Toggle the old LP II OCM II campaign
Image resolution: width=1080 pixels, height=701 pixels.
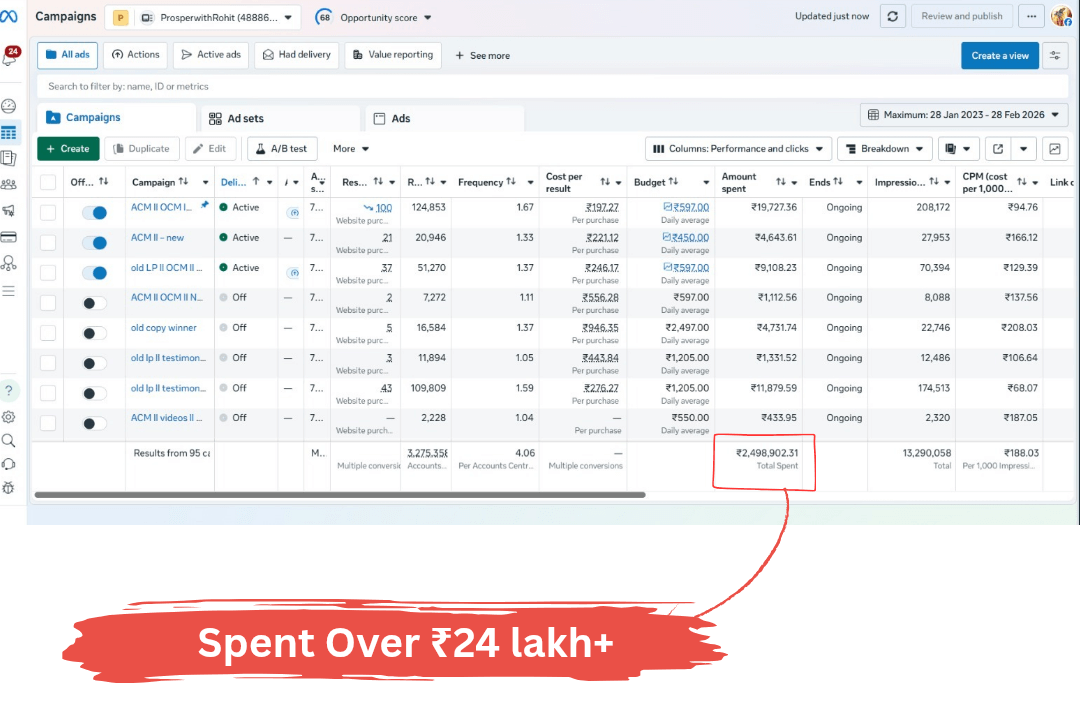click(94, 273)
